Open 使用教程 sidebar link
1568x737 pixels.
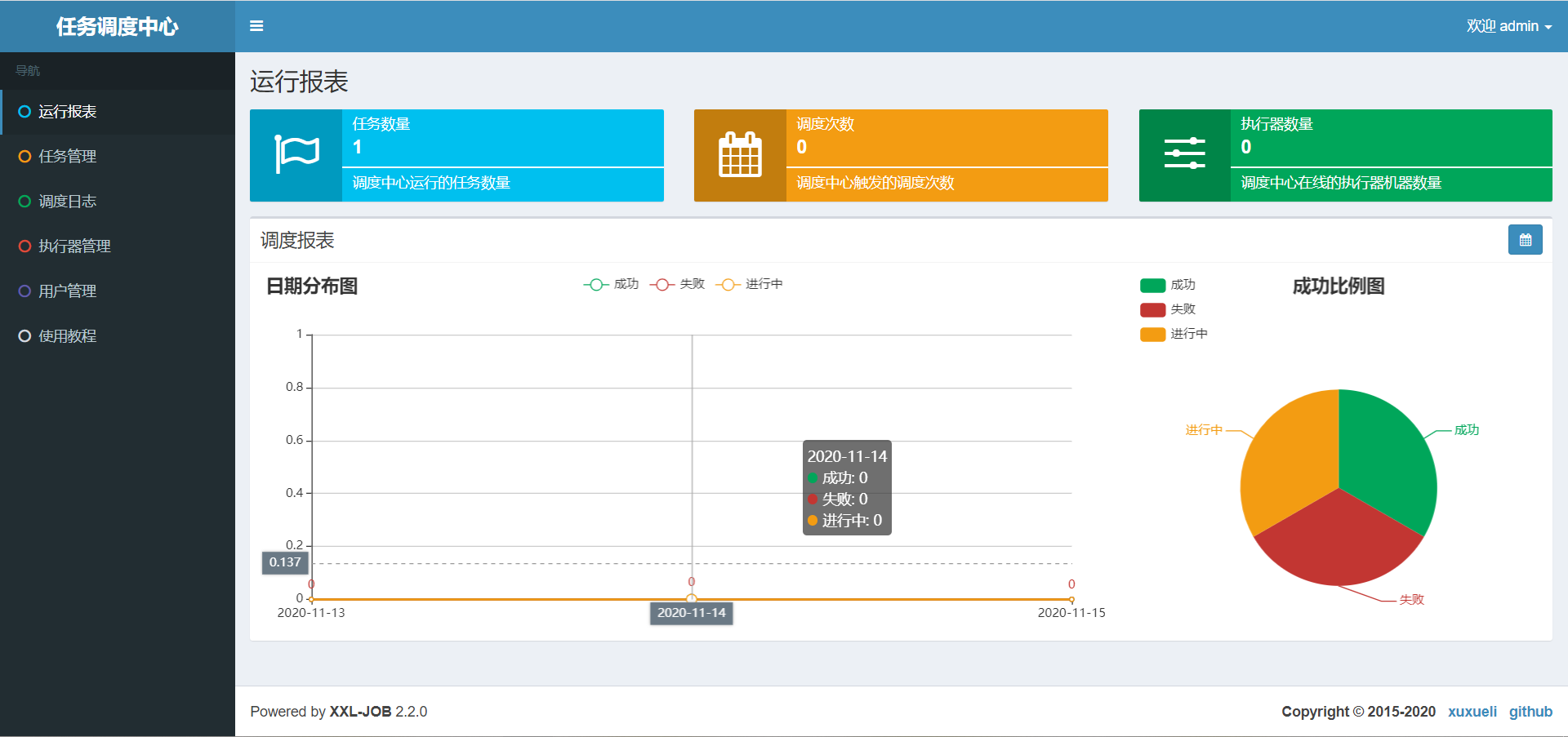(x=118, y=336)
